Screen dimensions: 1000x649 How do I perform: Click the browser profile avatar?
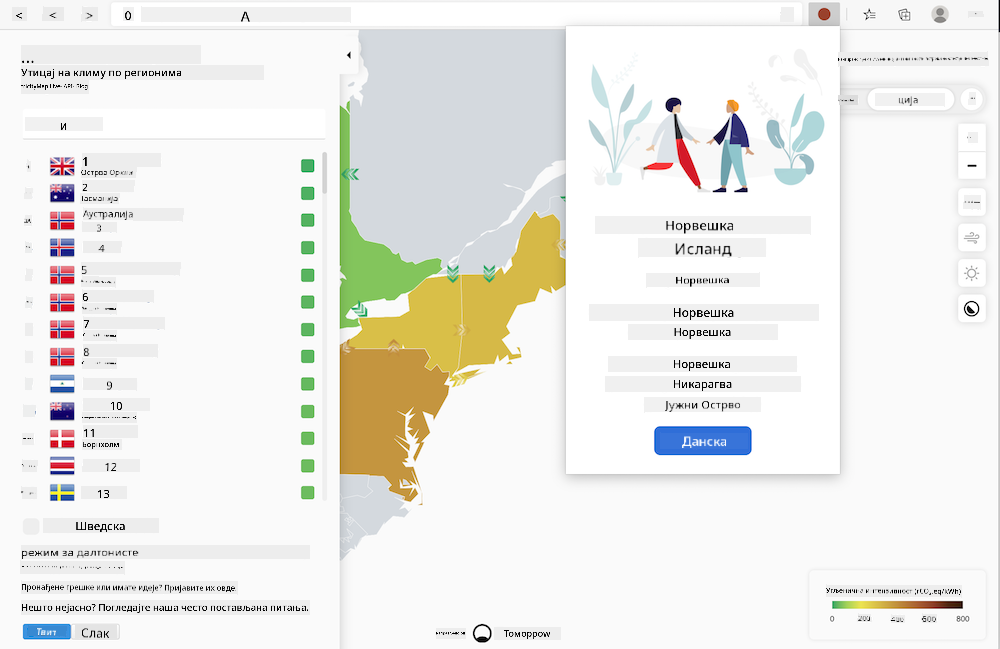(940, 14)
